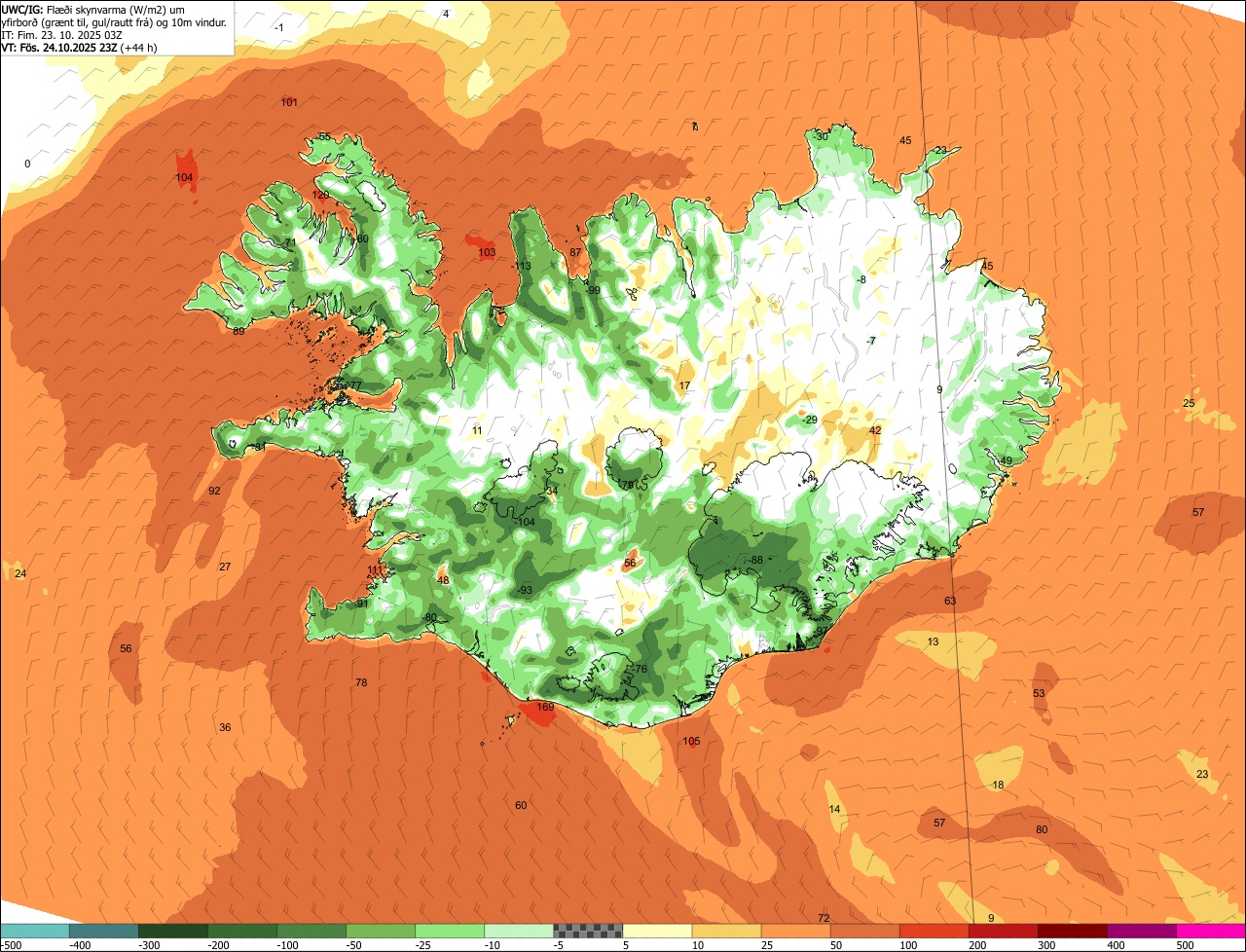Viewport: 1246px width, 952px height.
Task: Click the -88 value on the southeast glacier
Action: 755,560
